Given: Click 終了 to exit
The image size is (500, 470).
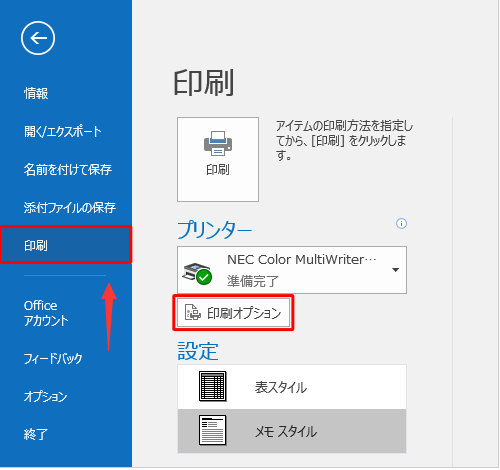Looking at the screenshot, I should 36,434.
